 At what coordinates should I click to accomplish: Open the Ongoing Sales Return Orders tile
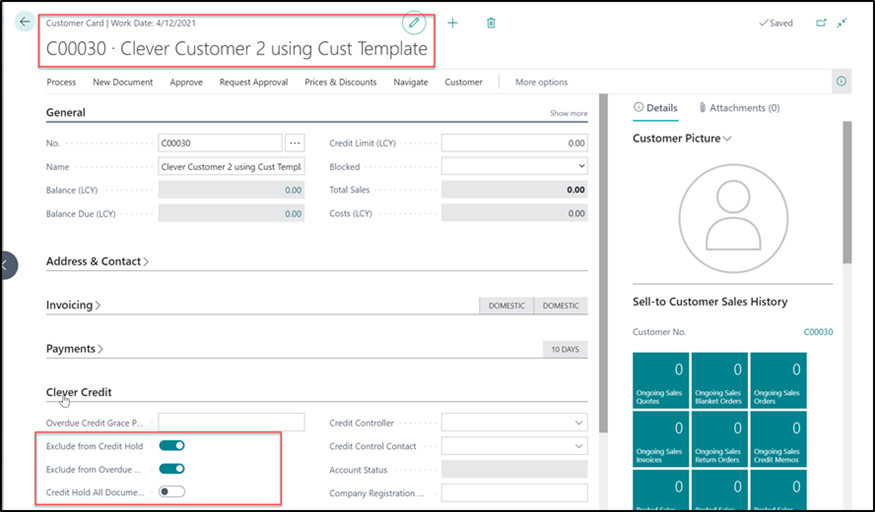[x=719, y=439]
